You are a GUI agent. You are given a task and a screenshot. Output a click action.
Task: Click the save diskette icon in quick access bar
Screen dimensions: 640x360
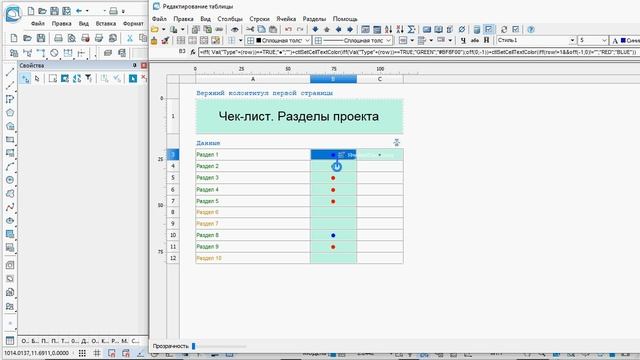point(54,11)
